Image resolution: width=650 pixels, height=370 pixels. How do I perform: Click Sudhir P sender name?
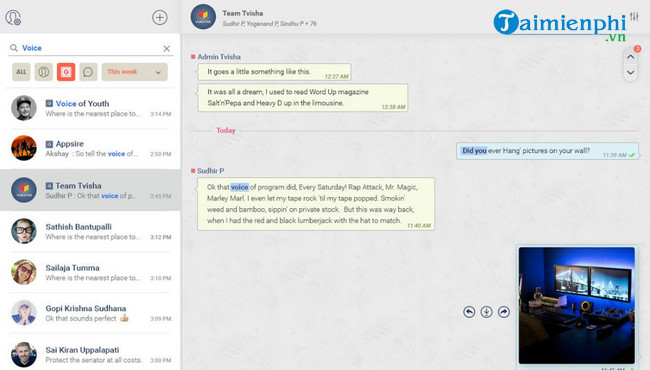[x=210, y=171]
